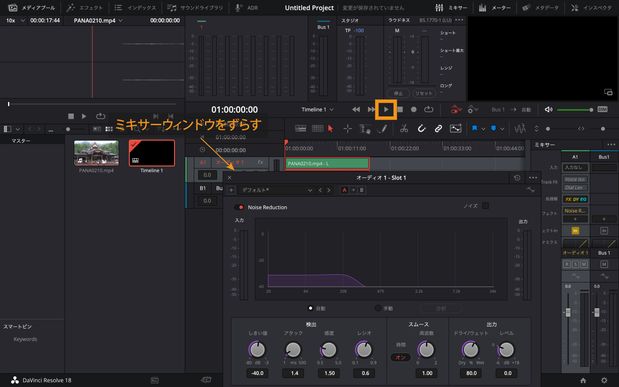This screenshot has height=387, width=619.
Task: Enable the ノイズ listen checkbox
Action: pyautogui.click(x=486, y=206)
